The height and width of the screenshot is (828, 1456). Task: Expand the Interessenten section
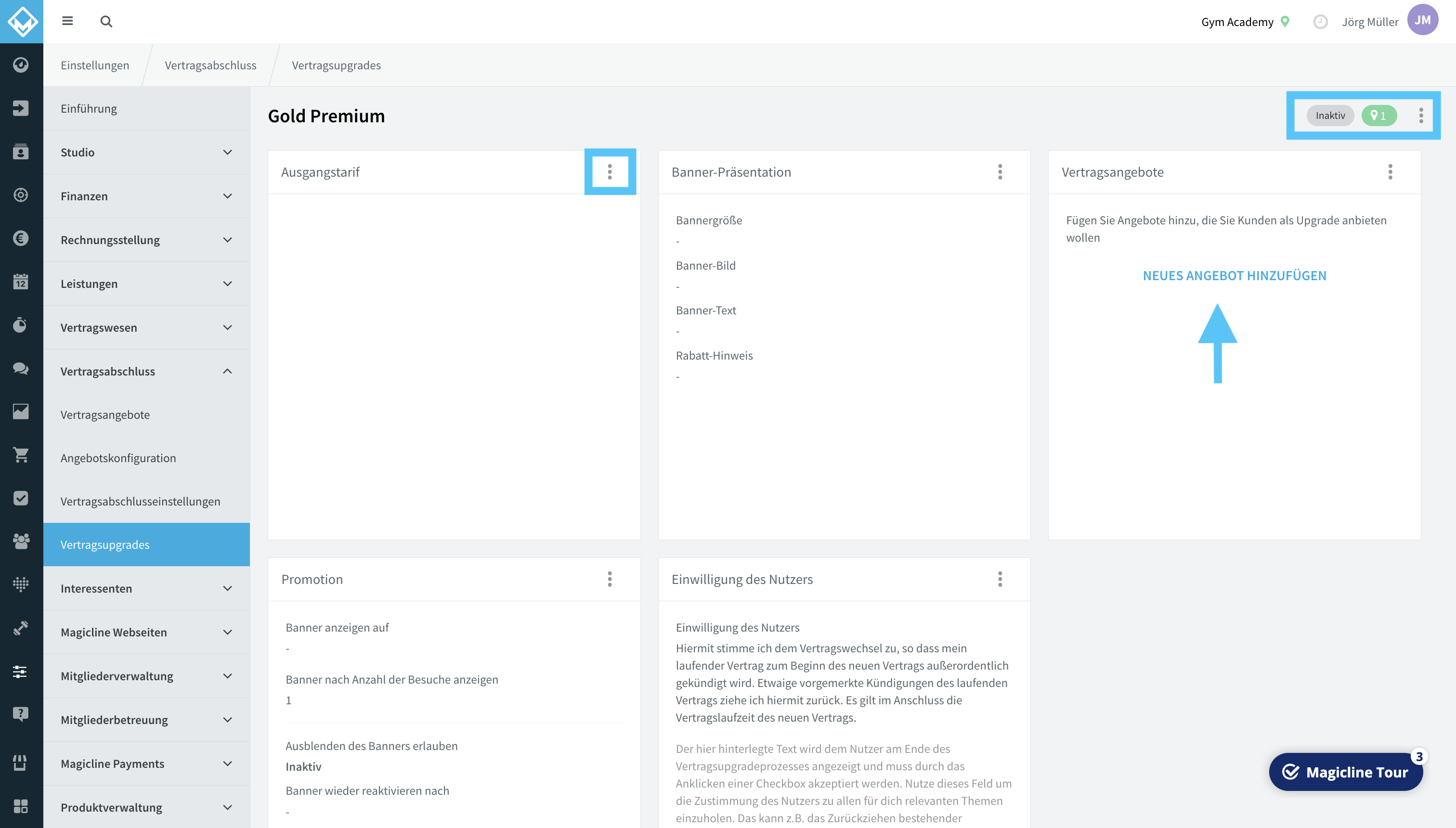(147, 588)
